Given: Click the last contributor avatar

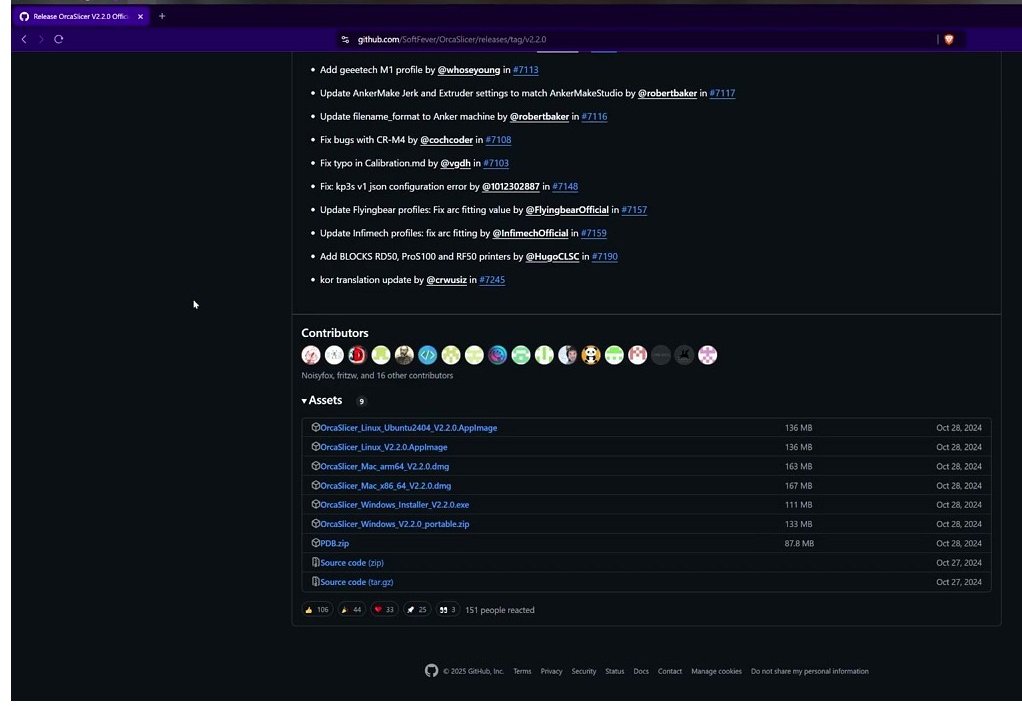Looking at the screenshot, I should [x=708, y=355].
